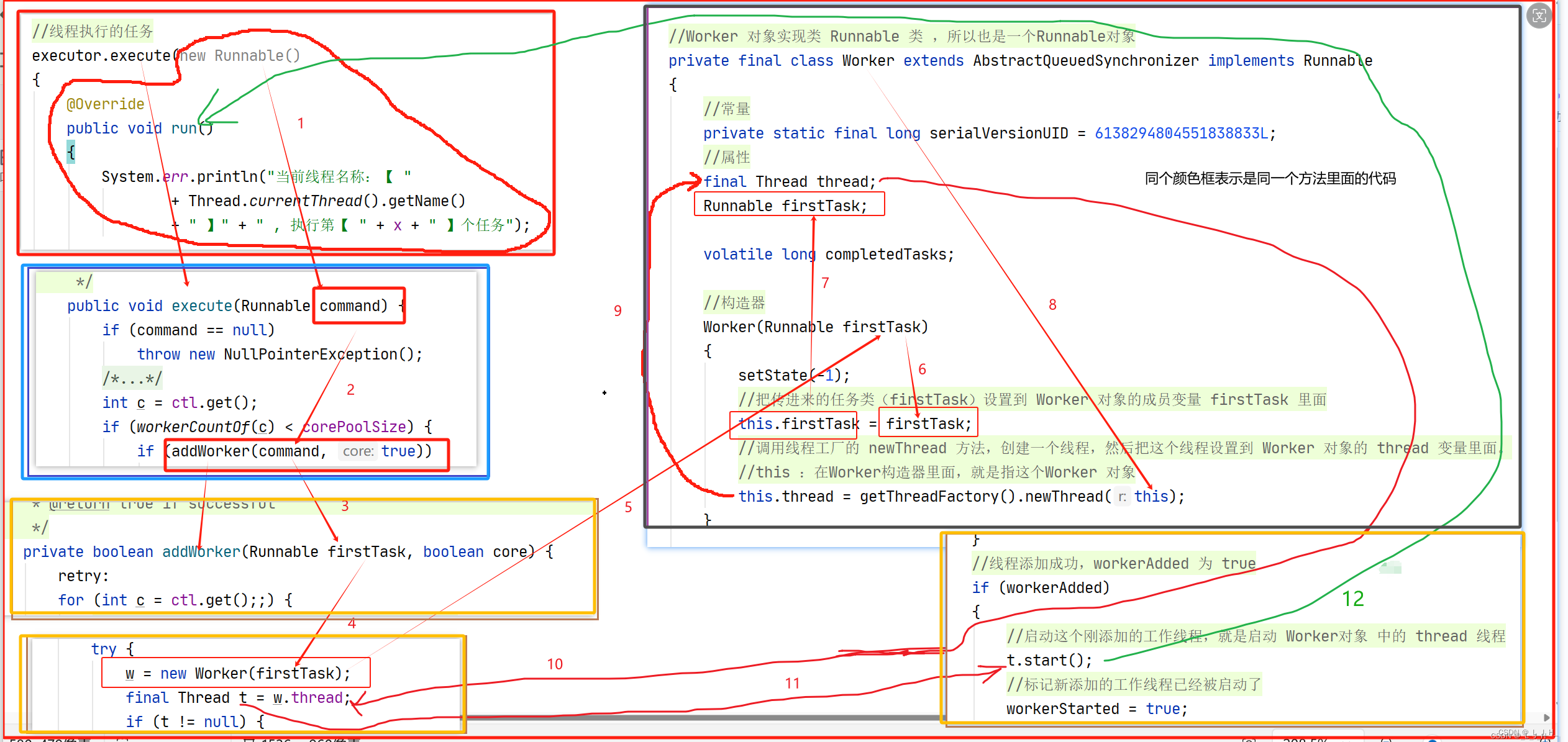Screen dimensions: 1568x742
Task: Click 'private final class Worker' declaration
Action: pos(782,60)
